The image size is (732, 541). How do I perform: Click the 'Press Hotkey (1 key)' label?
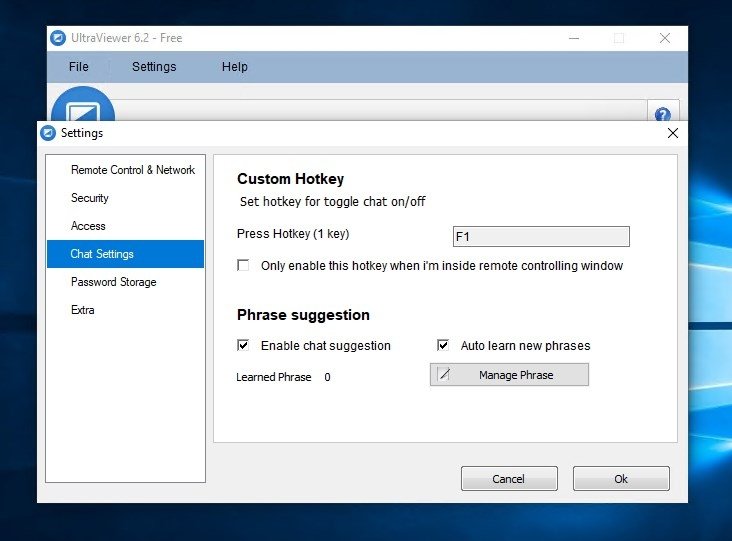point(293,233)
